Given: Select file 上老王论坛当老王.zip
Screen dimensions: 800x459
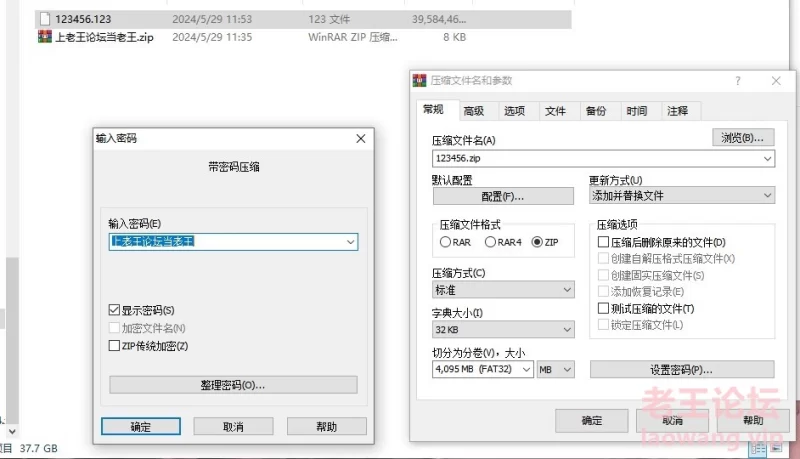Looking at the screenshot, I should [x=104, y=37].
